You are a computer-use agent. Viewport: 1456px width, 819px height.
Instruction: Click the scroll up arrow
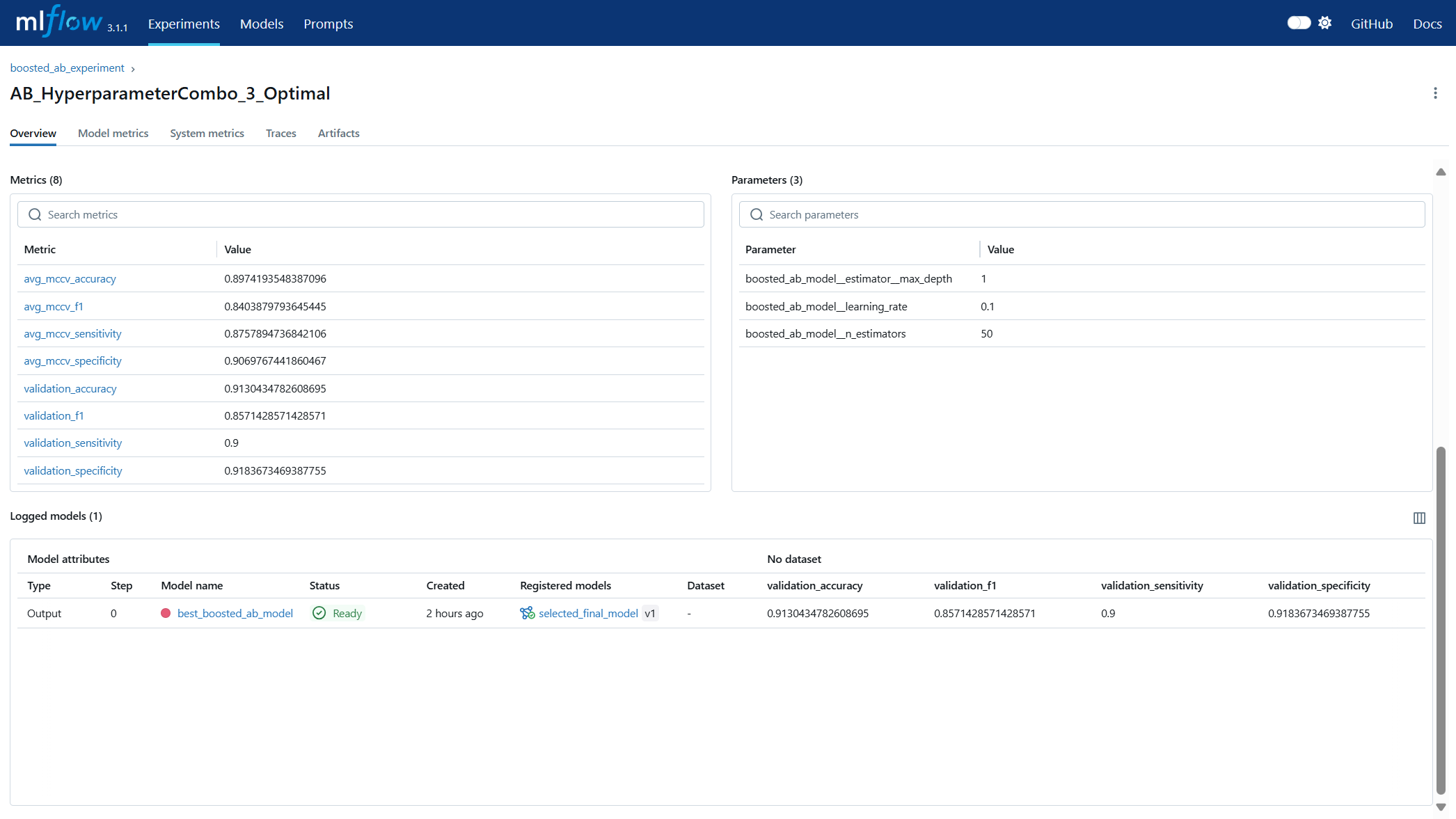pyautogui.click(x=1441, y=172)
